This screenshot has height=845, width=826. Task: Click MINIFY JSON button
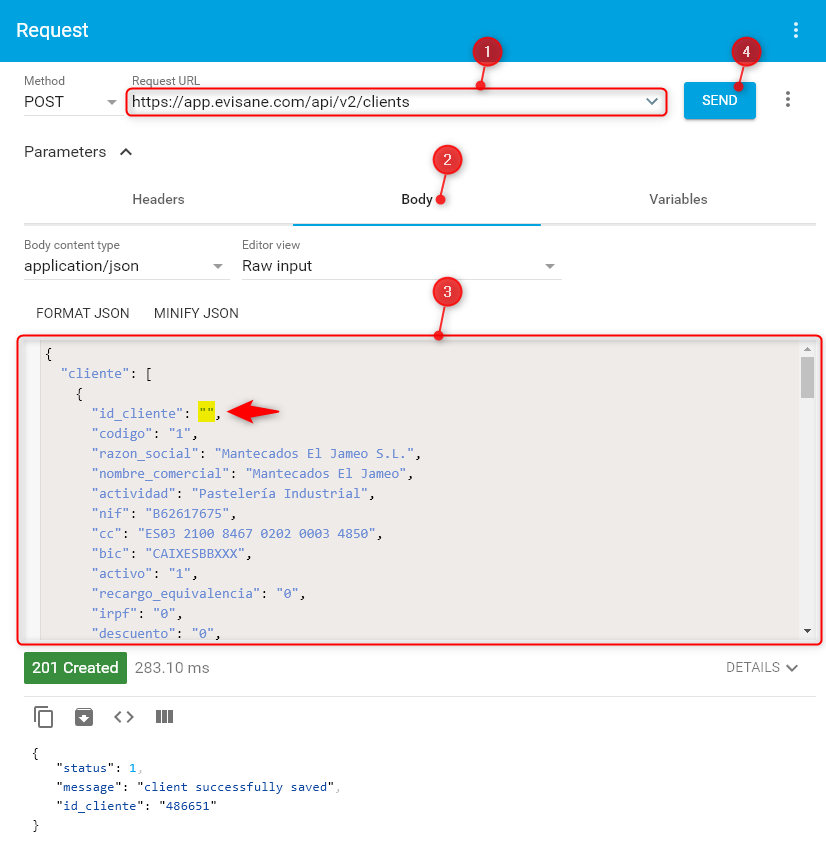196,313
